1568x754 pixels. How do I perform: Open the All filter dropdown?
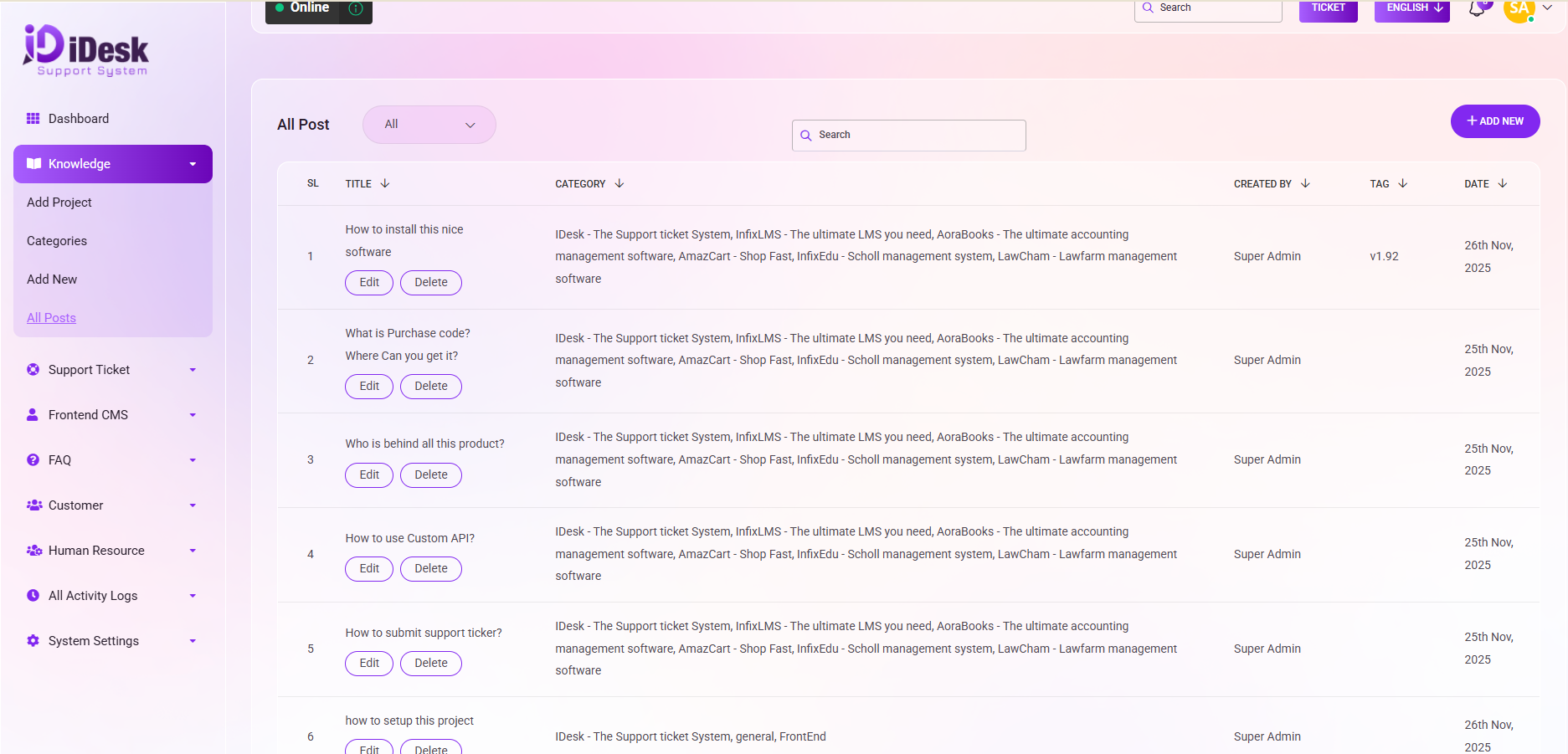(x=429, y=125)
